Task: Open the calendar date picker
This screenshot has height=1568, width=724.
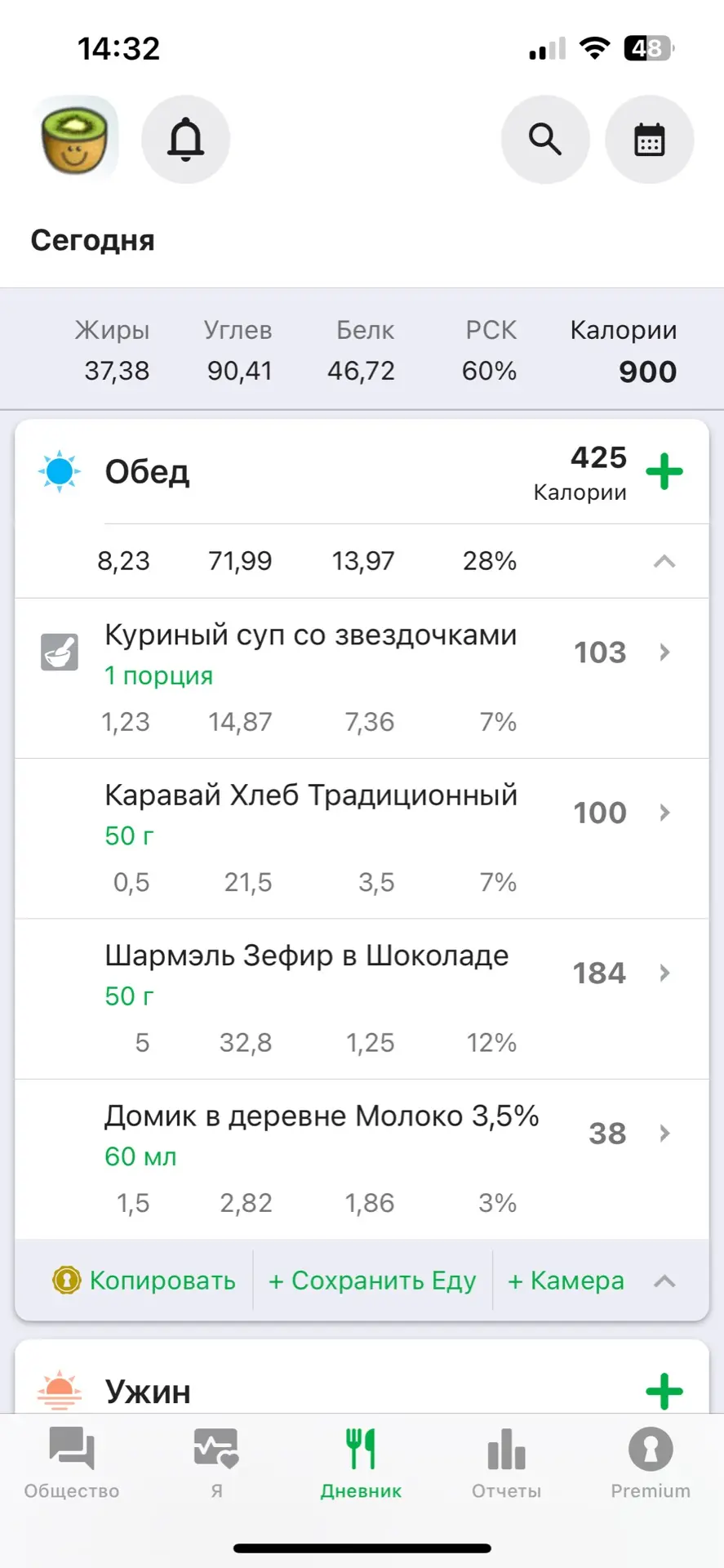Action: tap(649, 140)
